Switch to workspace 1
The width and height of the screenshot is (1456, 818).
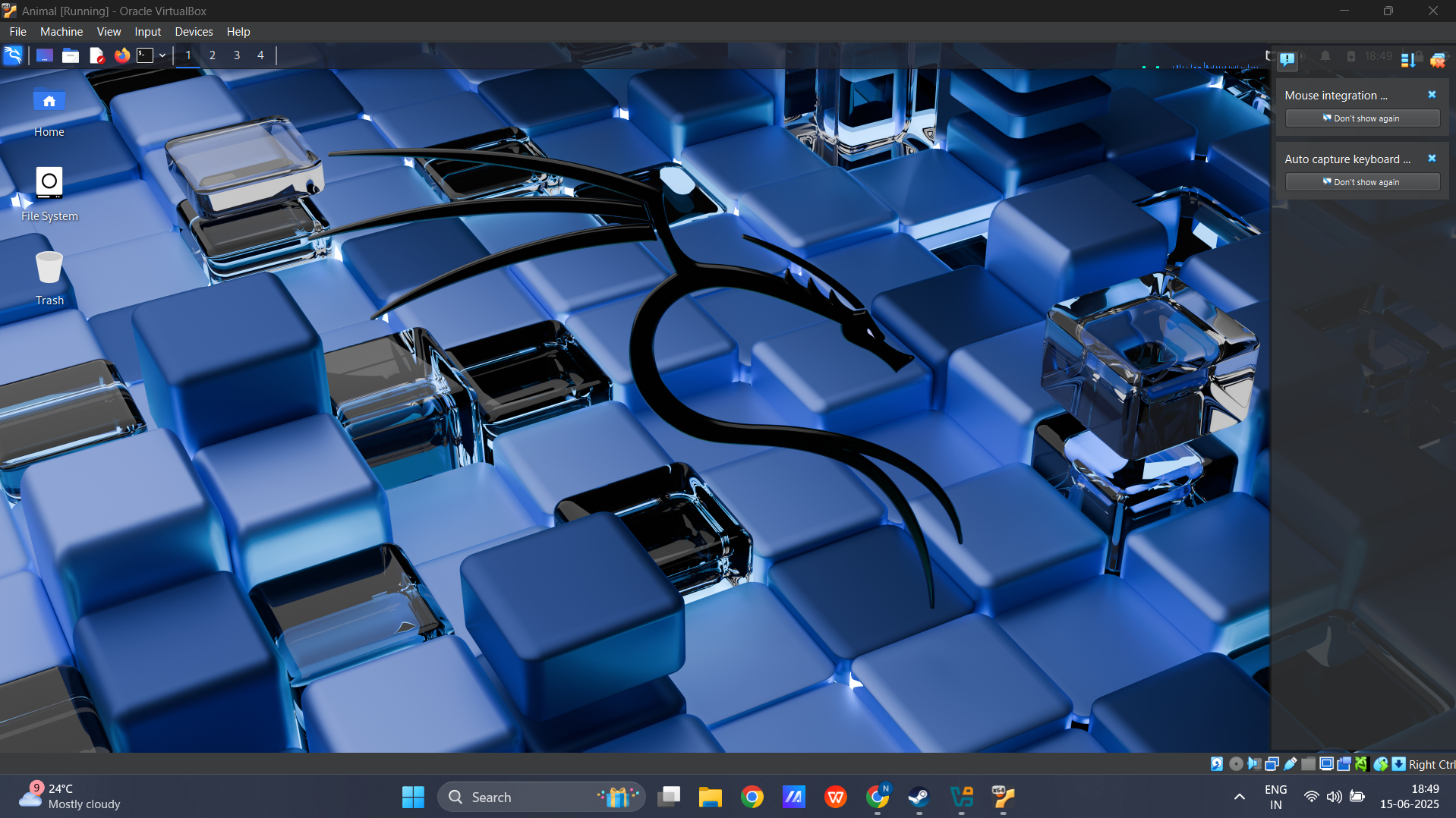click(x=188, y=55)
